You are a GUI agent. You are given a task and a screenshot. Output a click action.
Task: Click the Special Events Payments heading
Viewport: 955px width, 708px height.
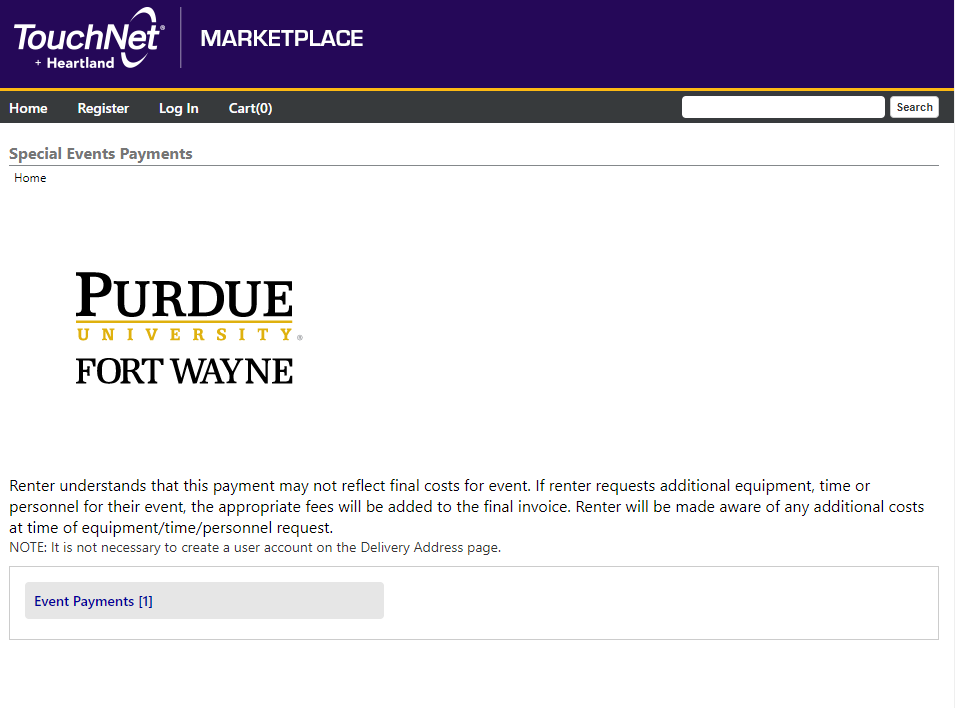pyautogui.click(x=100, y=154)
